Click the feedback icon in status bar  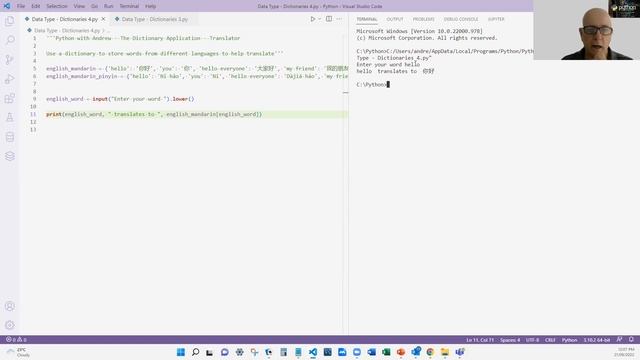coord(619,340)
